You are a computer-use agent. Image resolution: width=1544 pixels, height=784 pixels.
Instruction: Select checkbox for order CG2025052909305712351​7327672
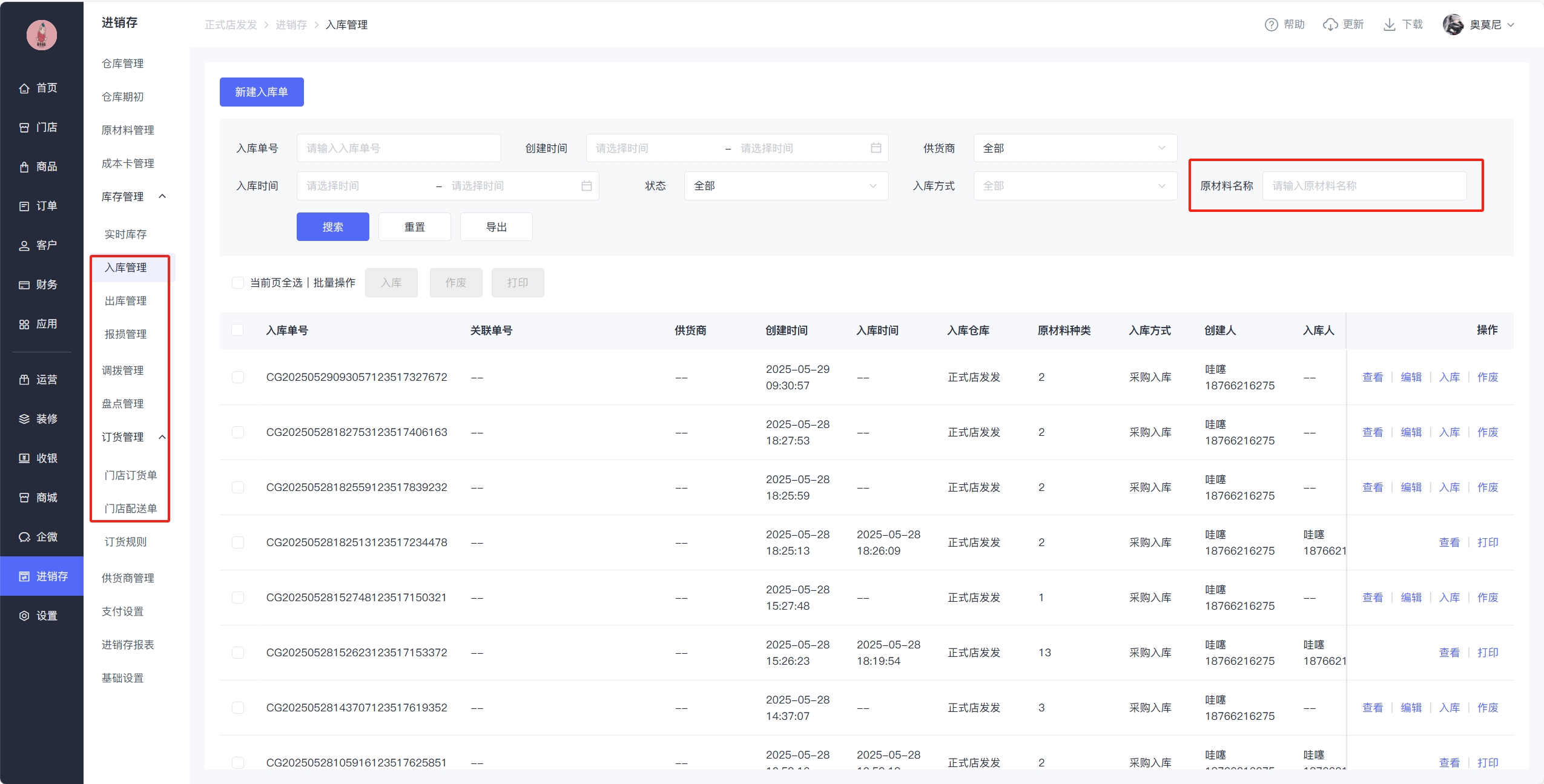(238, 377)
